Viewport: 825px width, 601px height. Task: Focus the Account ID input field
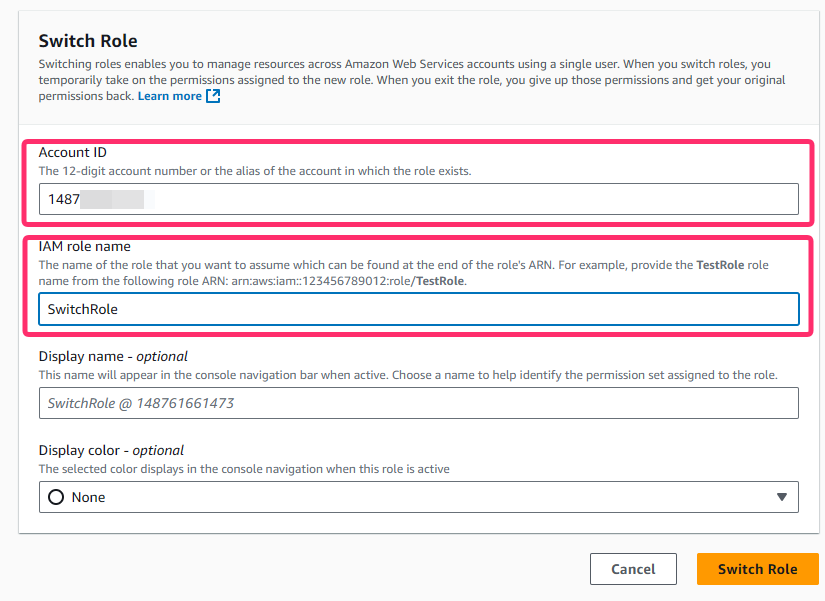pyautogui.click(x=419, y=199)
